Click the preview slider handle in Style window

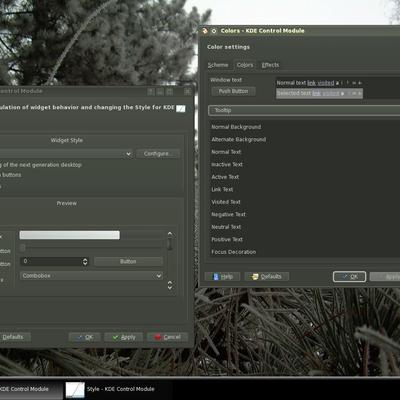coord(23,247)
